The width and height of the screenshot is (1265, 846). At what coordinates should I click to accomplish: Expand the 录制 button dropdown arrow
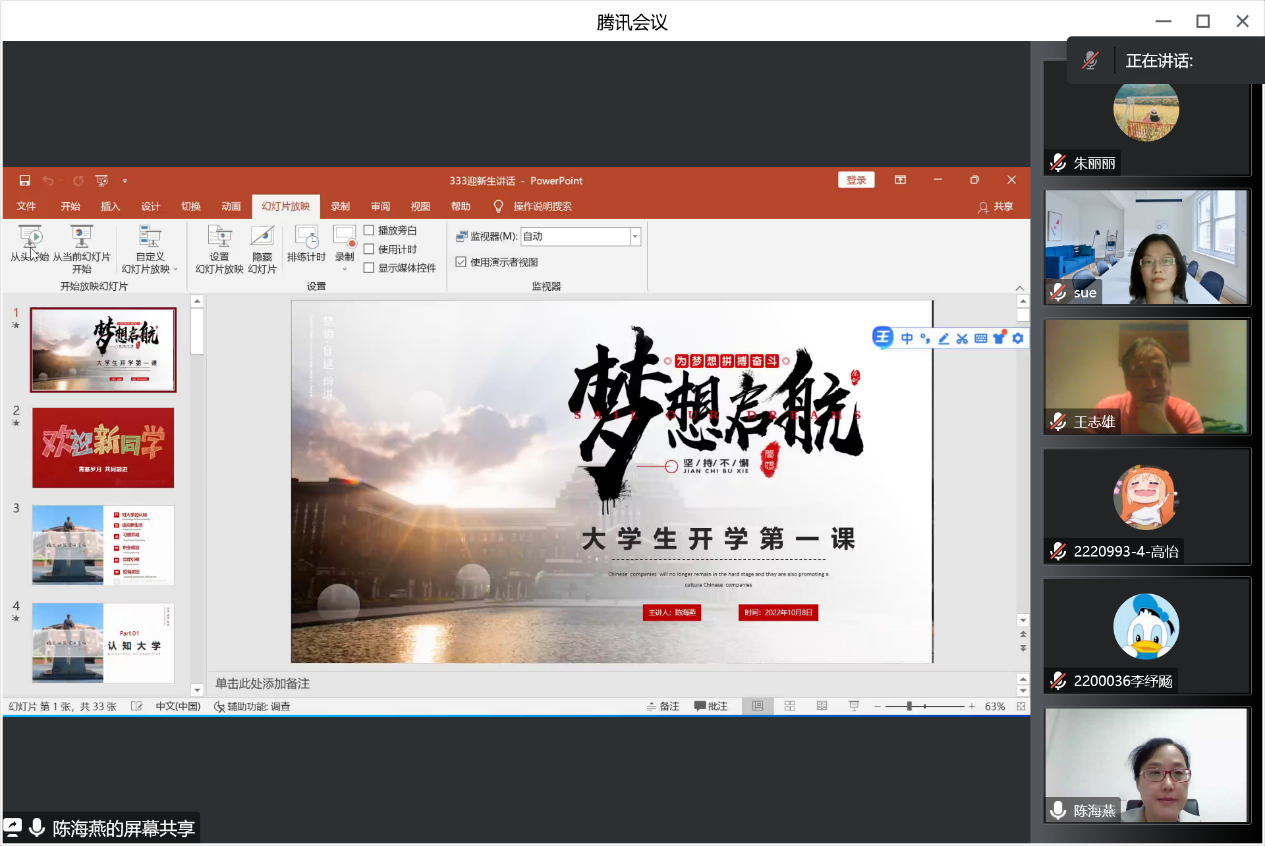point(344,268)
